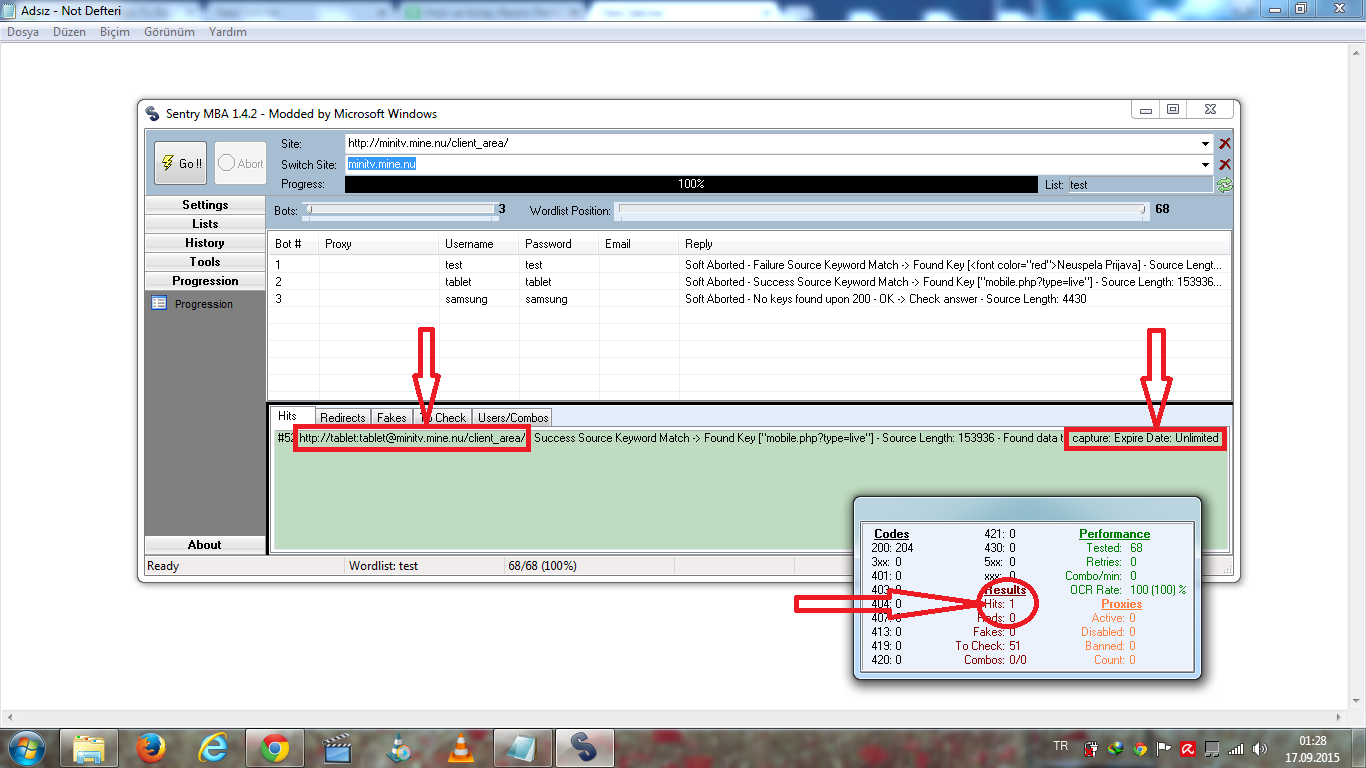Open Internet Explorer from the taskbar
The width and height of the screenshot is (1366, 768).
(x=213, y=748)
